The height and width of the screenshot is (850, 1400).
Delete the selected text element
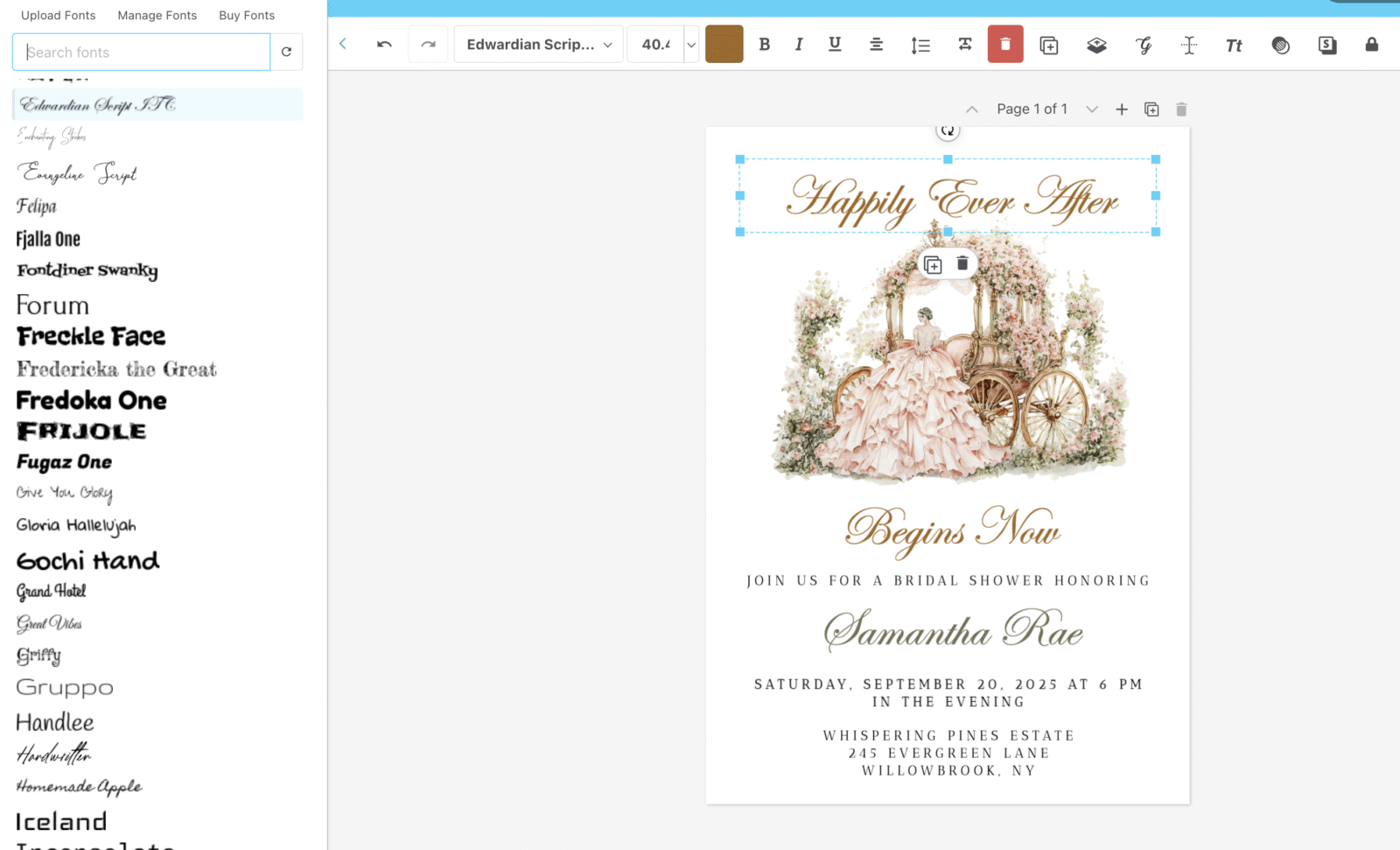[x=1004, y=44]
